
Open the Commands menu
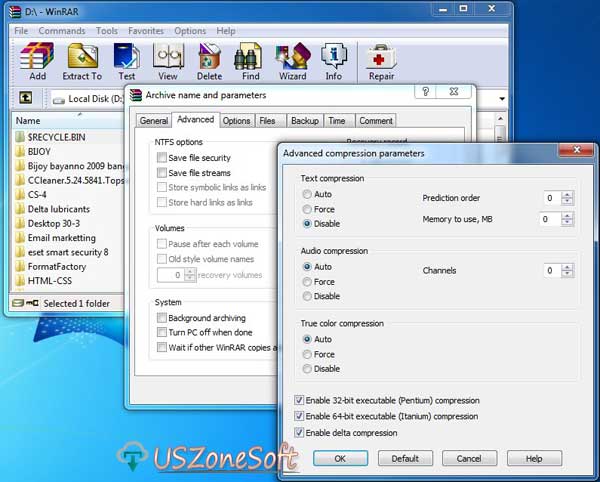62,31
